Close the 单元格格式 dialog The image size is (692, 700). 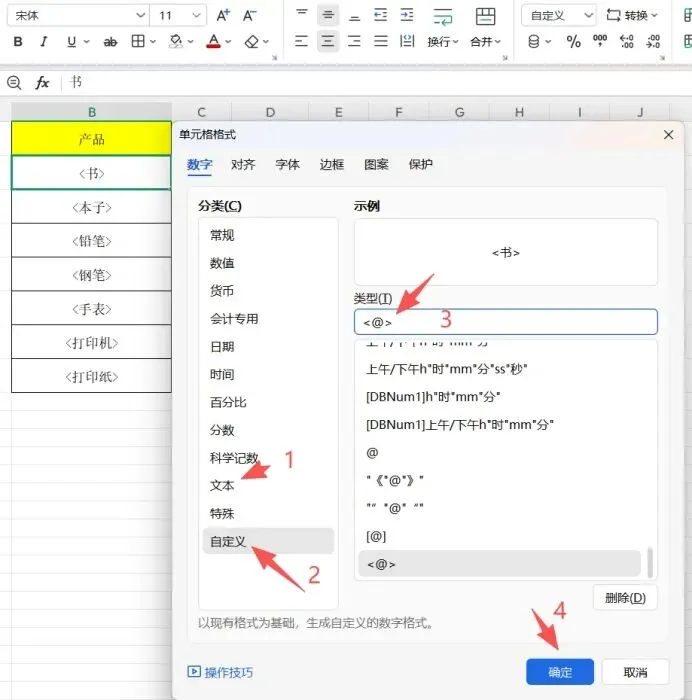coord(668,134)
